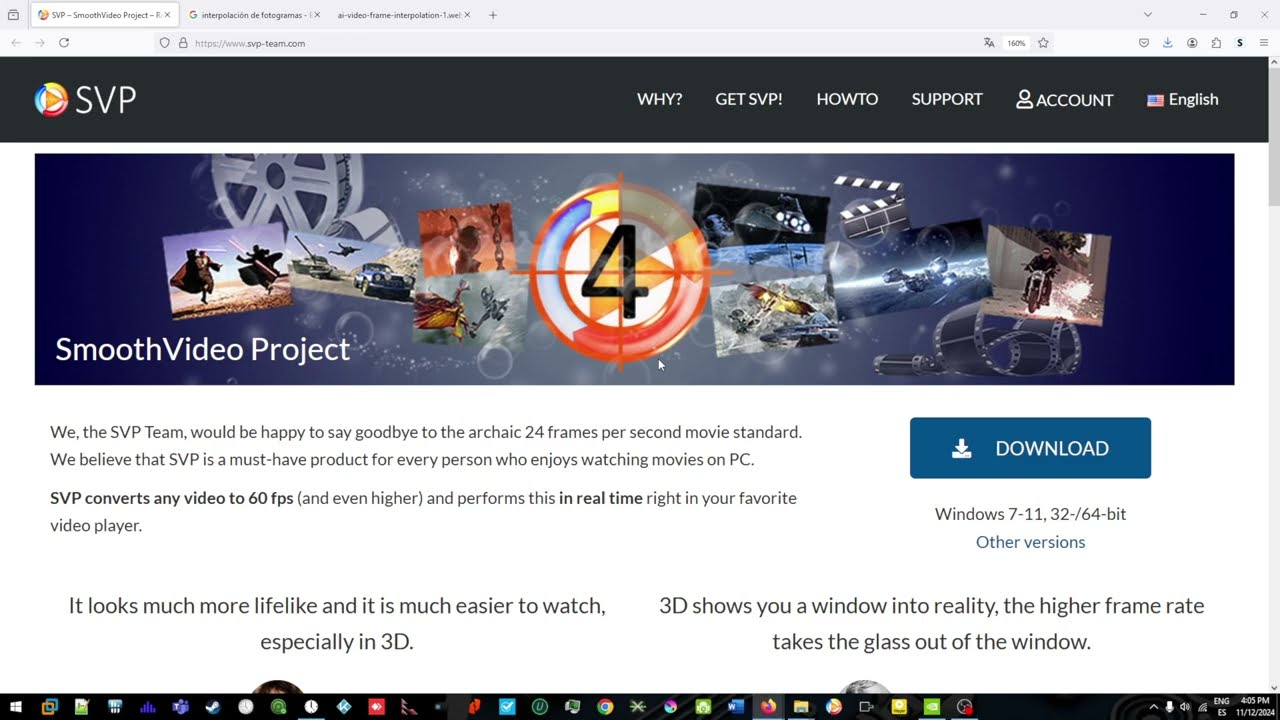The height and width of the screenshot is (720, 1280).
Task: Reload the current page
Action: [x=64, y=43]
